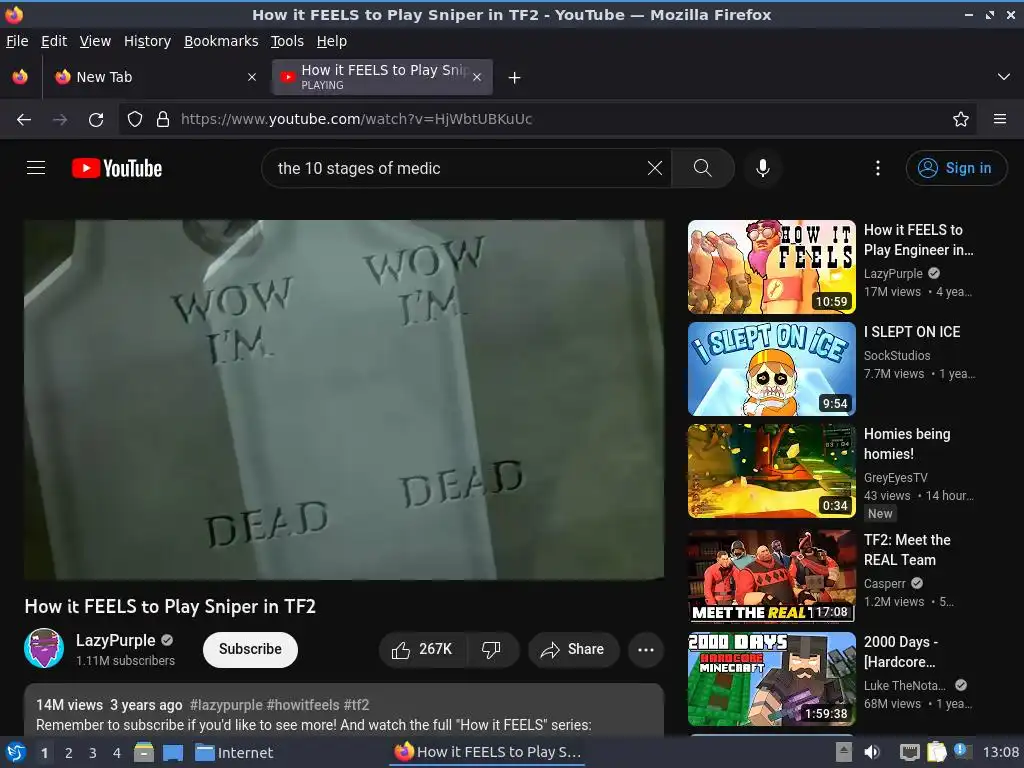1024x768 pixels.
Task: Reload the current page
Action: click(x=96, y=120)
